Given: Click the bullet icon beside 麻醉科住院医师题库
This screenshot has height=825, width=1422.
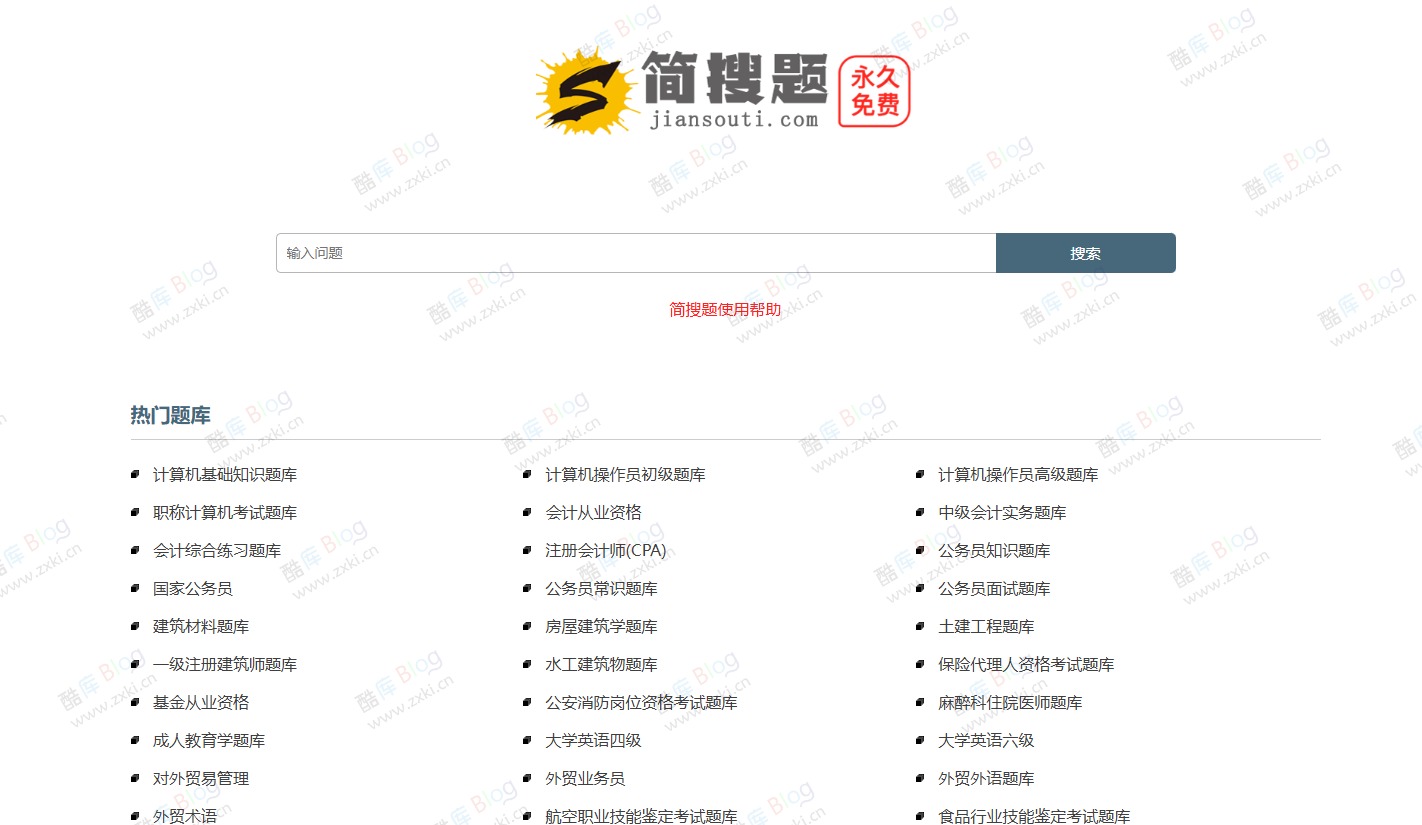Looking at the screenshot, I should (920, 702).
